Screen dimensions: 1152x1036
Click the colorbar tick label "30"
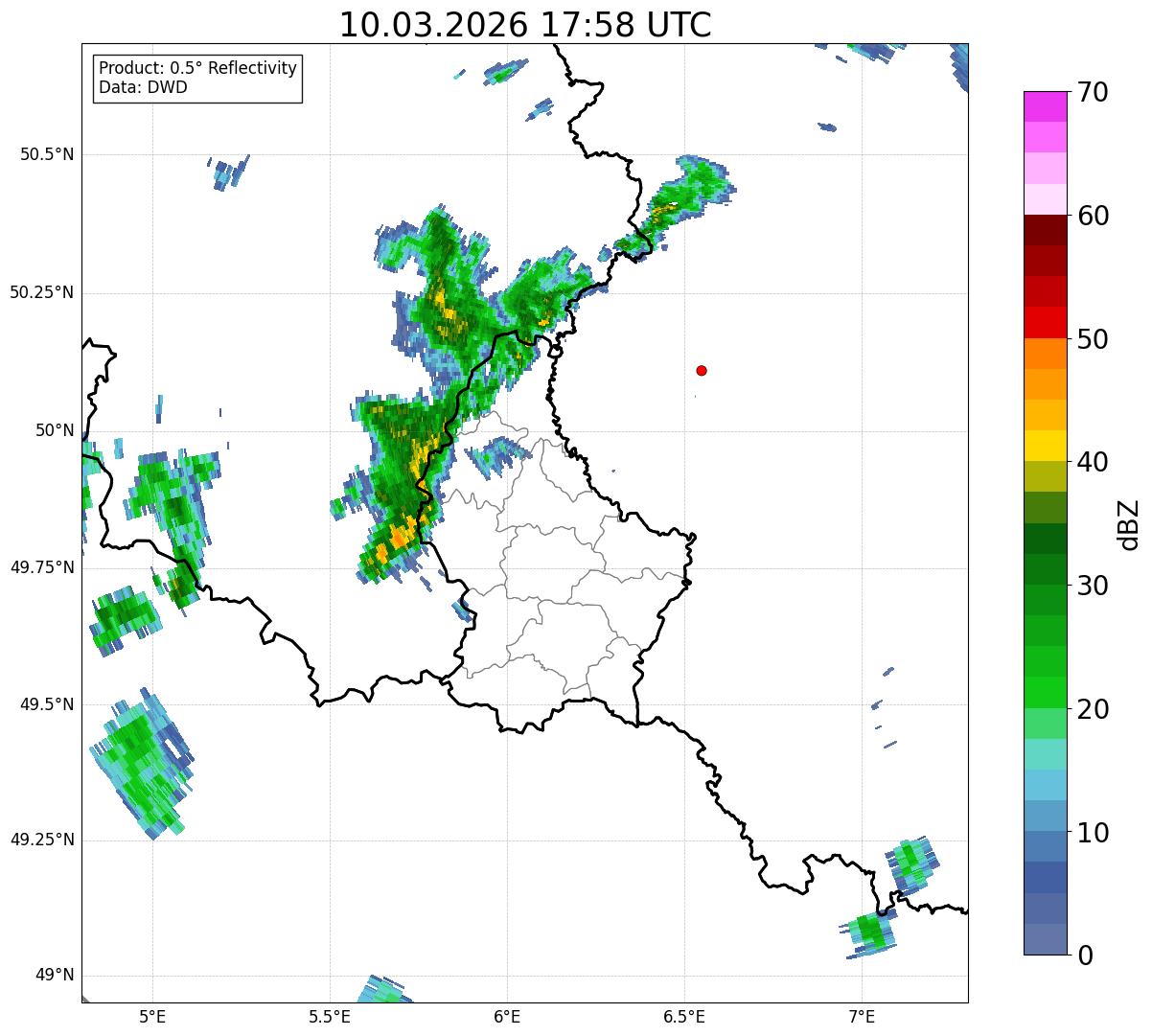click(1093, 586)
